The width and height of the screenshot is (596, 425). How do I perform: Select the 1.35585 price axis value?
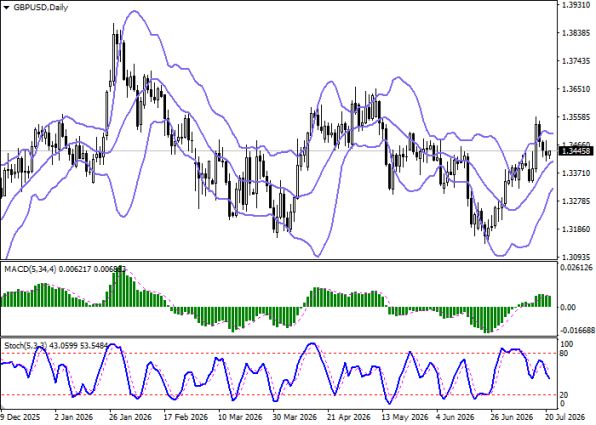576,117
